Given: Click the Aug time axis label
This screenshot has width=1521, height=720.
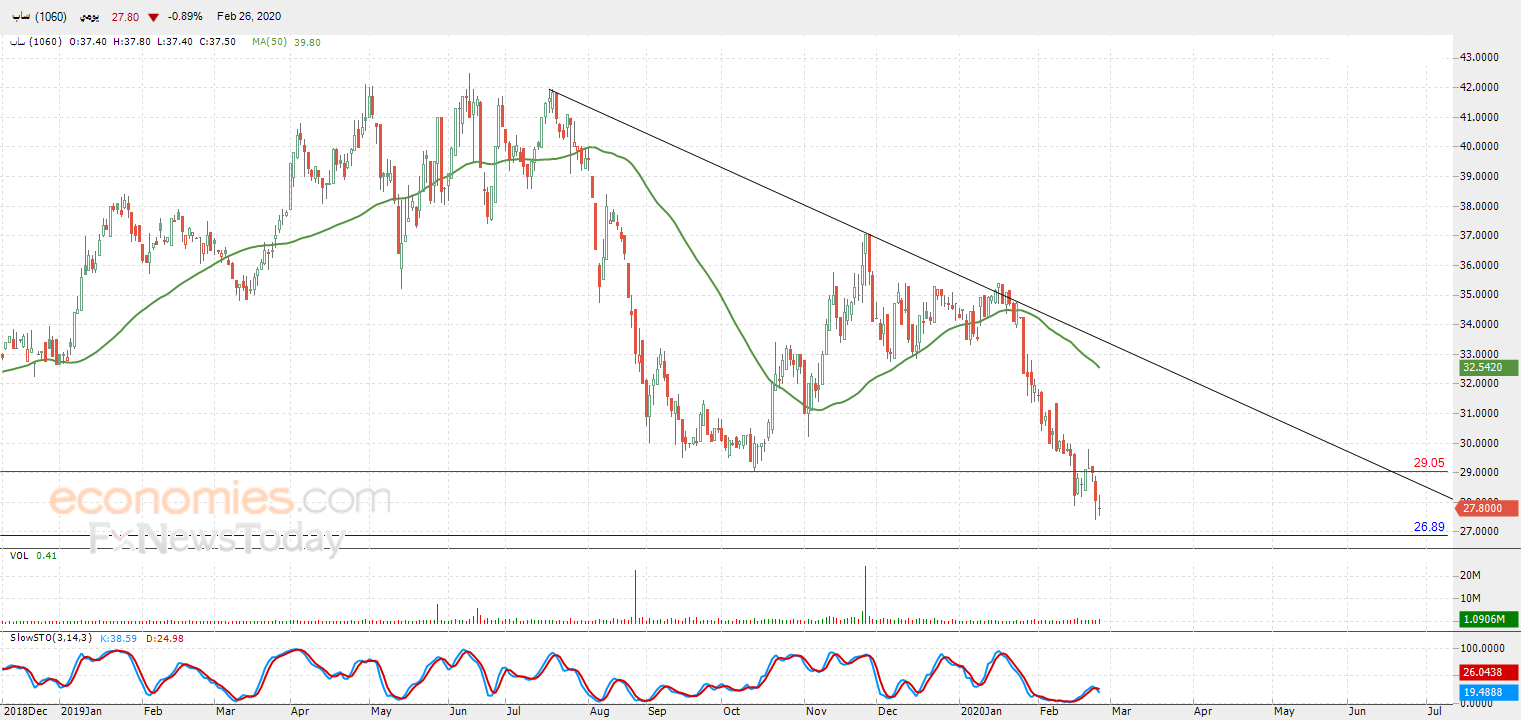Looking at the screenshot, I should point(599,711).
